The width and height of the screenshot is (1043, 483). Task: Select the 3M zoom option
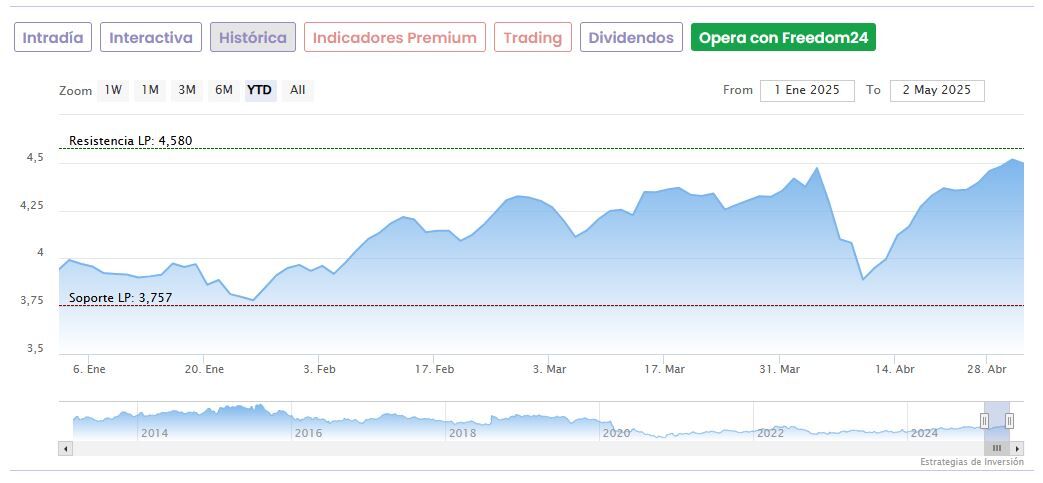187,90
